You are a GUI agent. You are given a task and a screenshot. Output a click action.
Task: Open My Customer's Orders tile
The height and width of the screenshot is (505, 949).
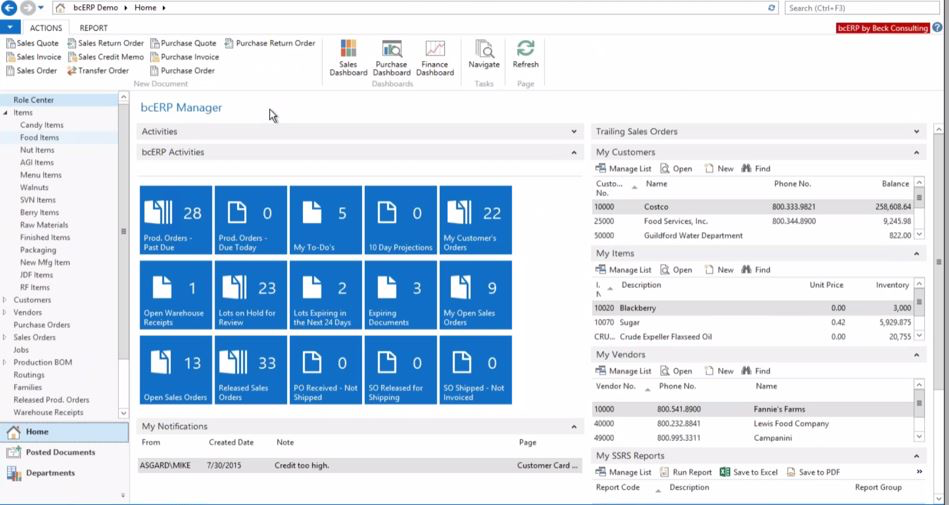[476, 220]
